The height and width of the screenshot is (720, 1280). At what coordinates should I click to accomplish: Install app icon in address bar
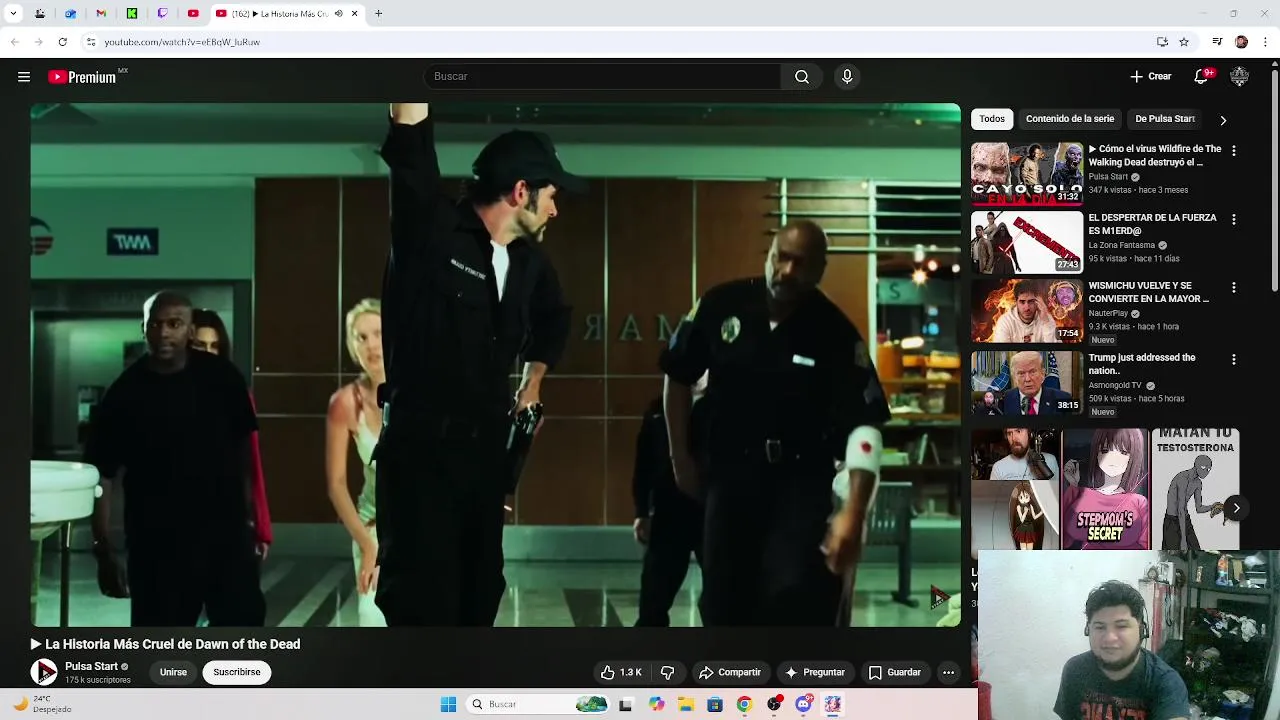[1162, 42]
